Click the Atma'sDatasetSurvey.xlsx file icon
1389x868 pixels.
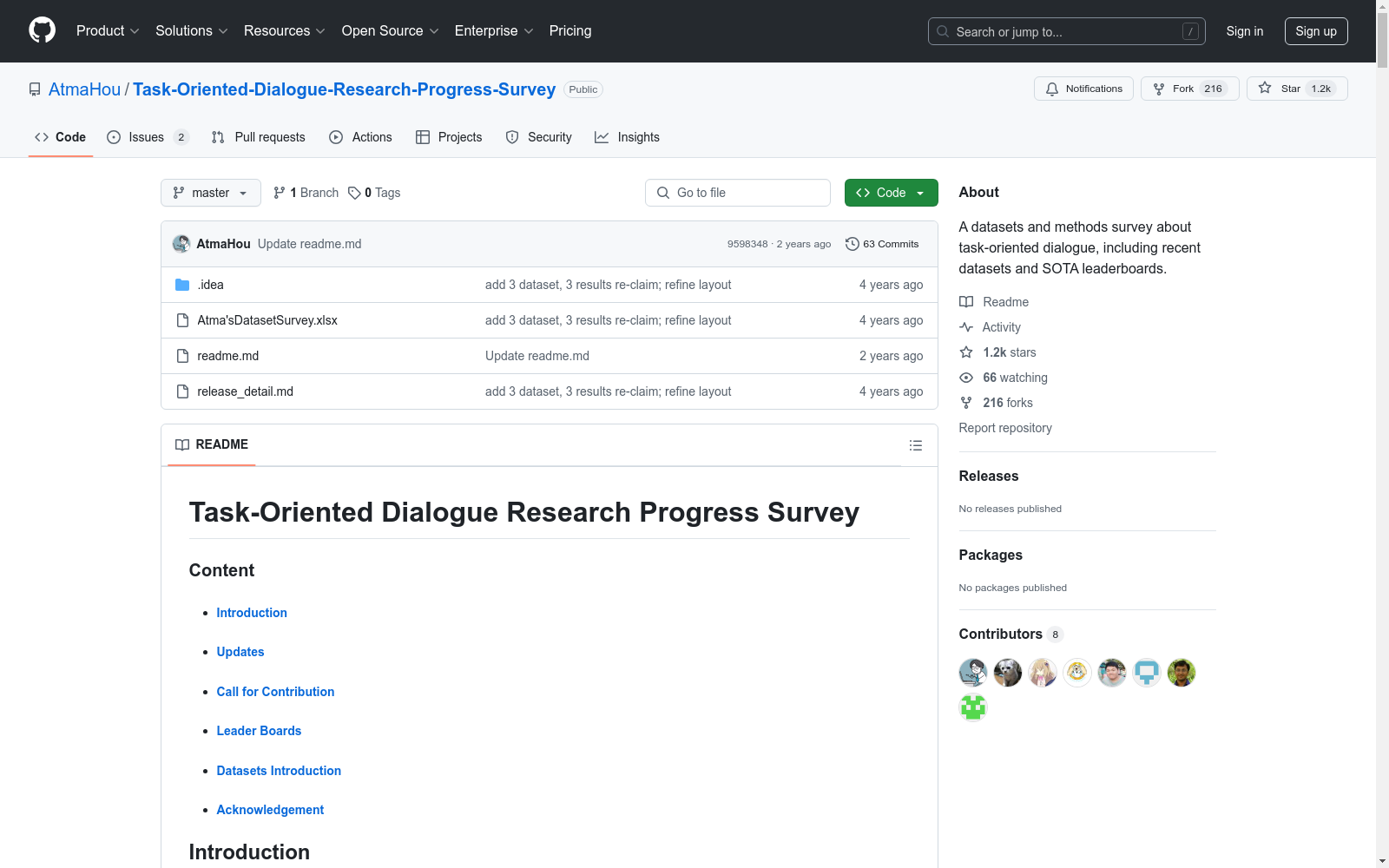pyautogui.click(x=182, y=320)
